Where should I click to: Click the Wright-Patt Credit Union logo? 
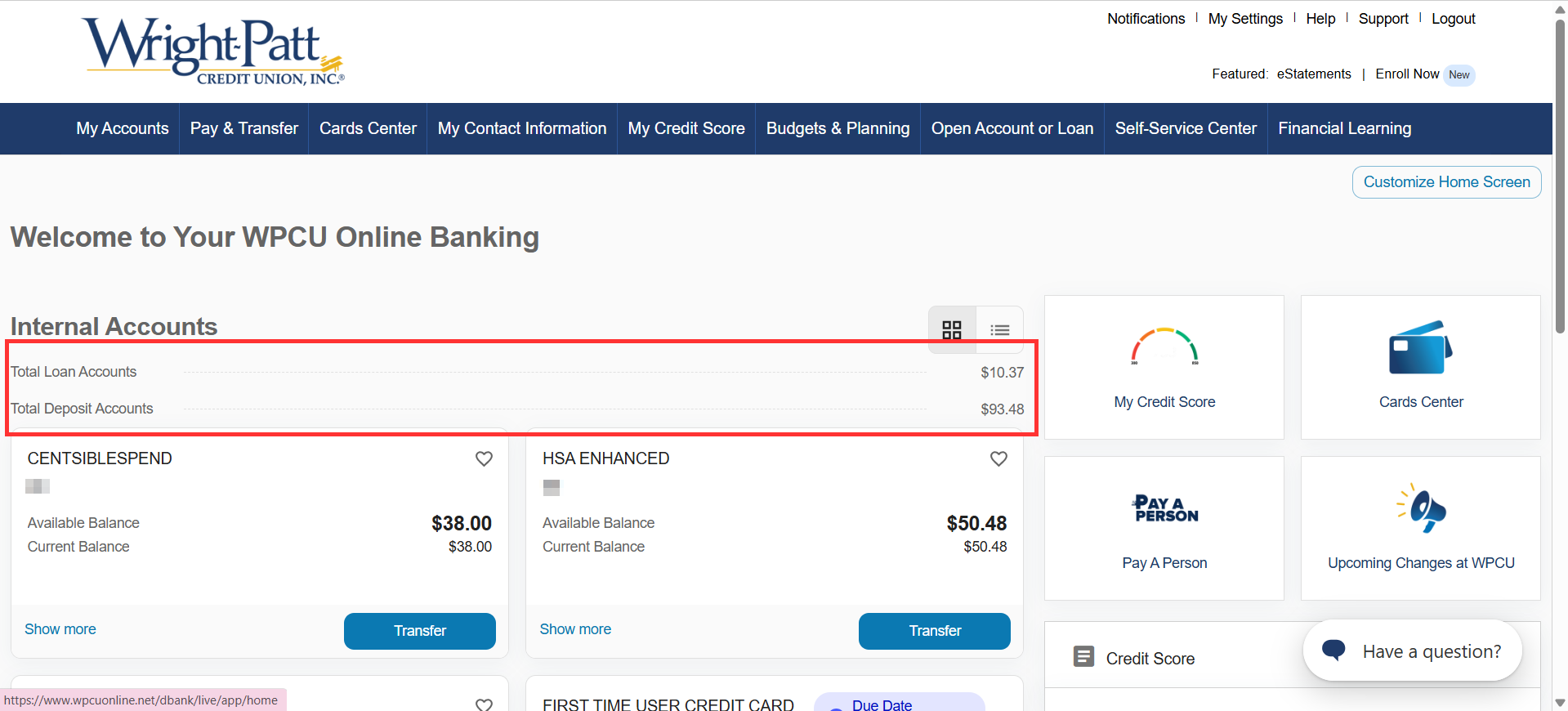point(213,51)
